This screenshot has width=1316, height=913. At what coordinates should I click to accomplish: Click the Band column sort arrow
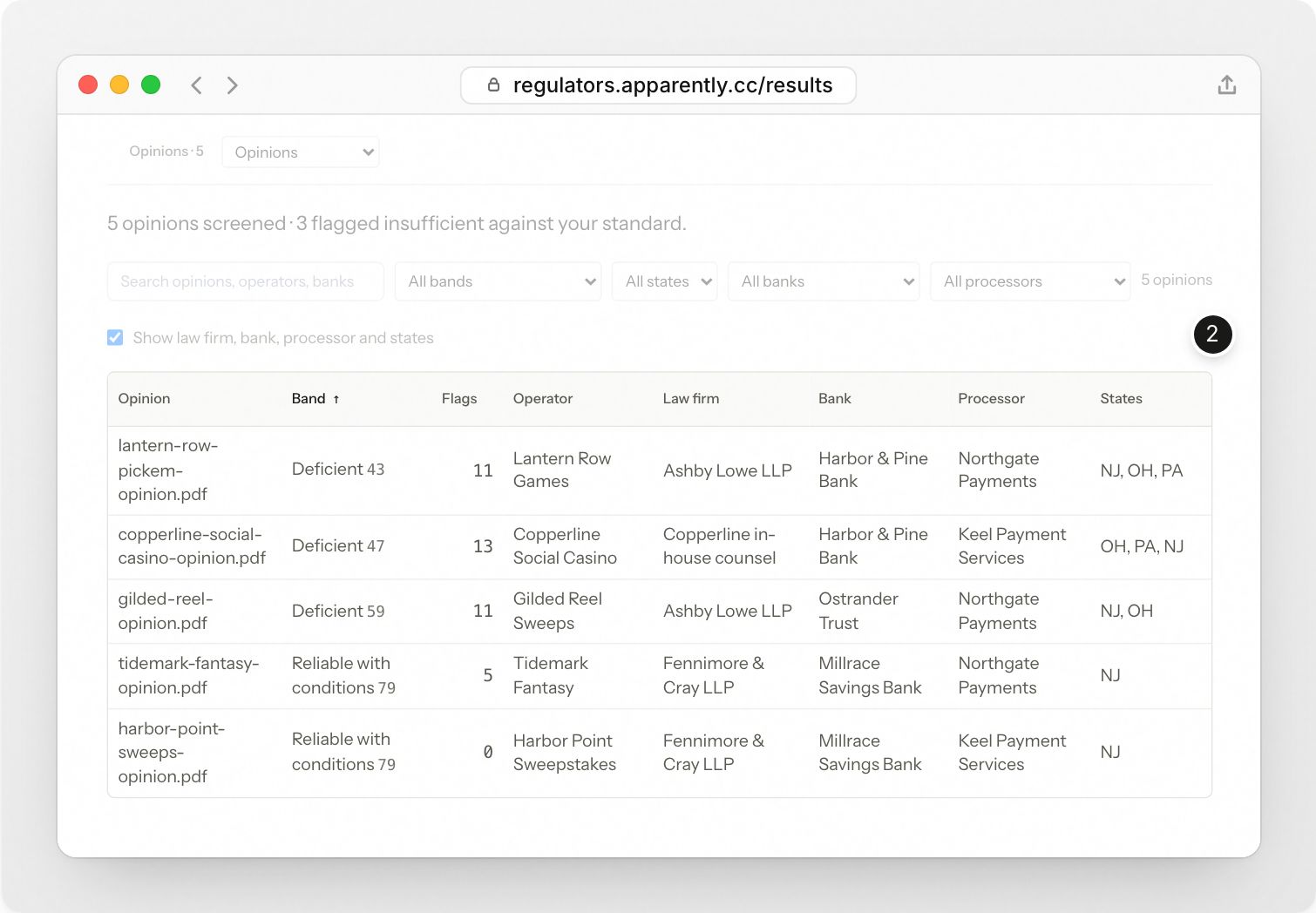point(336,399)
